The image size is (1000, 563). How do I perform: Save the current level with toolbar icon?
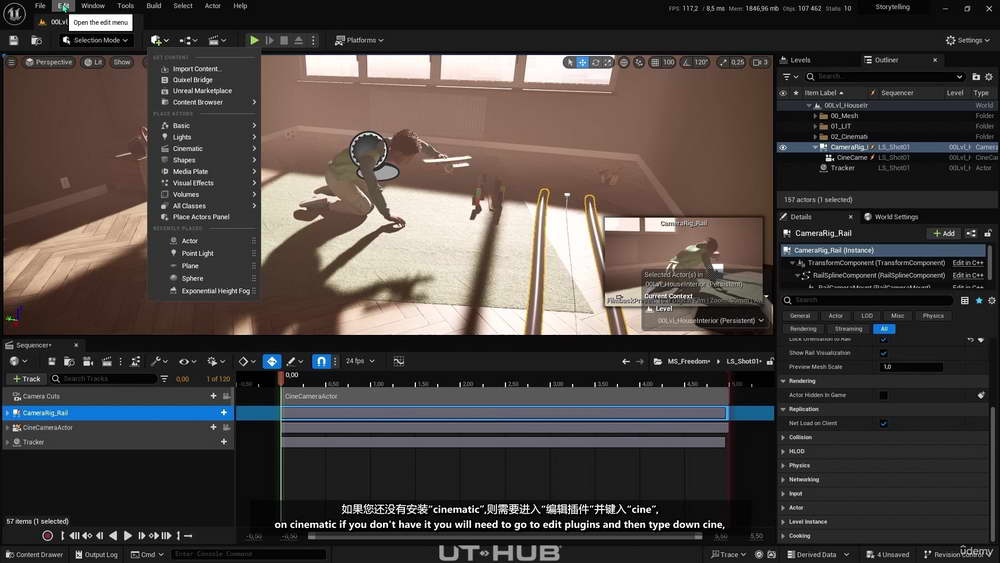pyautogui.click(x=13, y=40)
